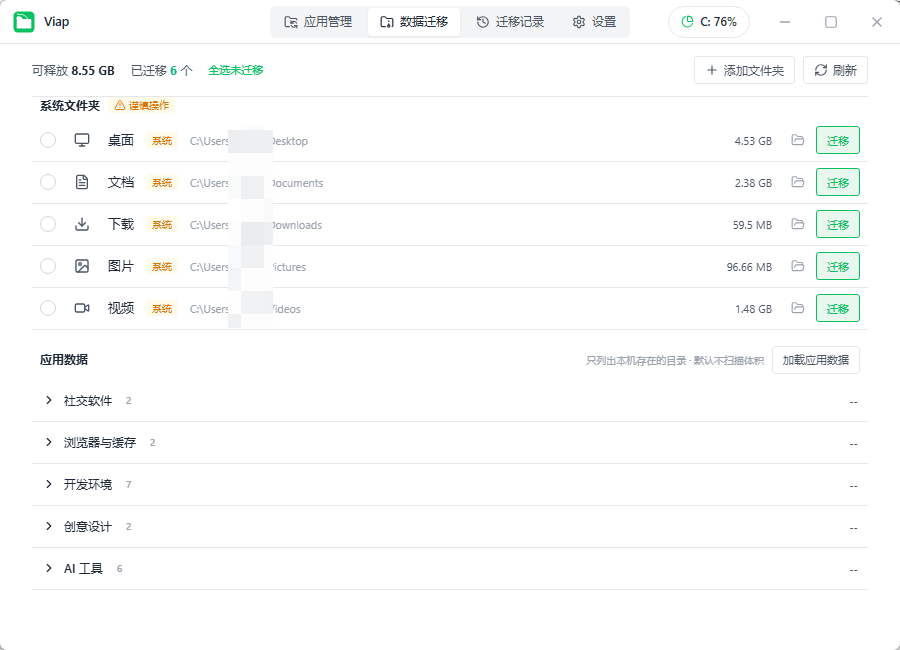
Task: Click the 2.38 GB size value
Action: [753, 183]
